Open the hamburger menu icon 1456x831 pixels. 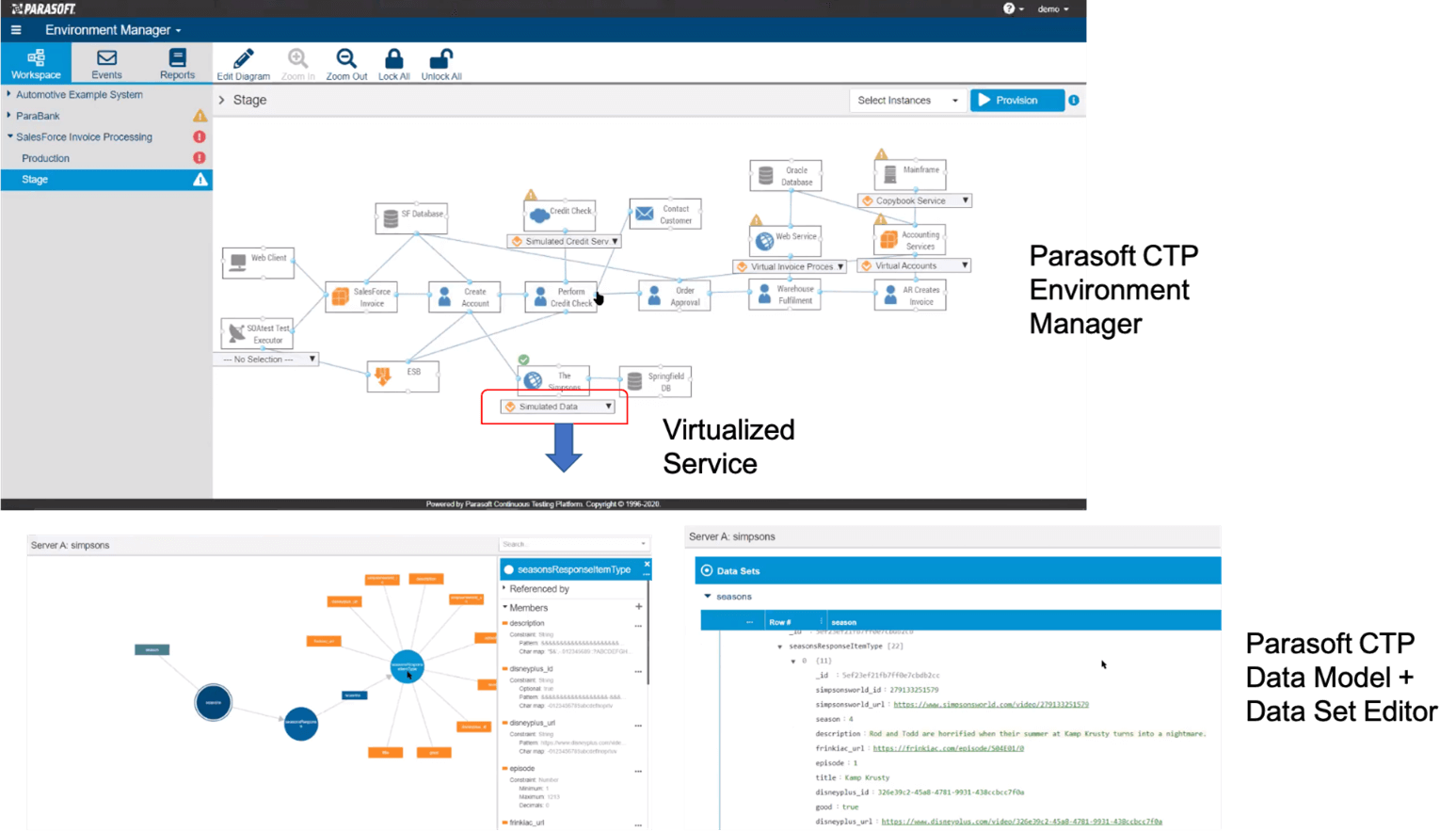tap(16, 30)
